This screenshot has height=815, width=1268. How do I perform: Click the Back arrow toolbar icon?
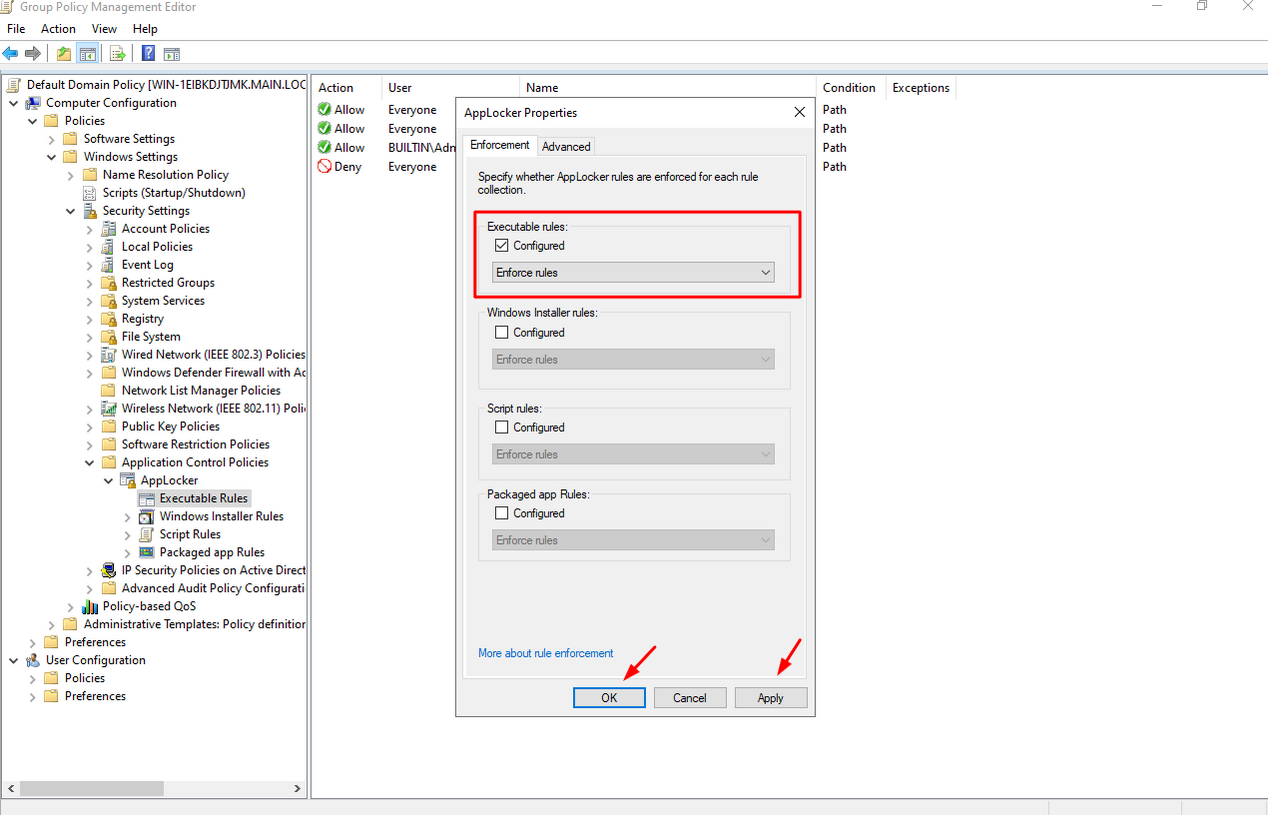pos(11,54)
